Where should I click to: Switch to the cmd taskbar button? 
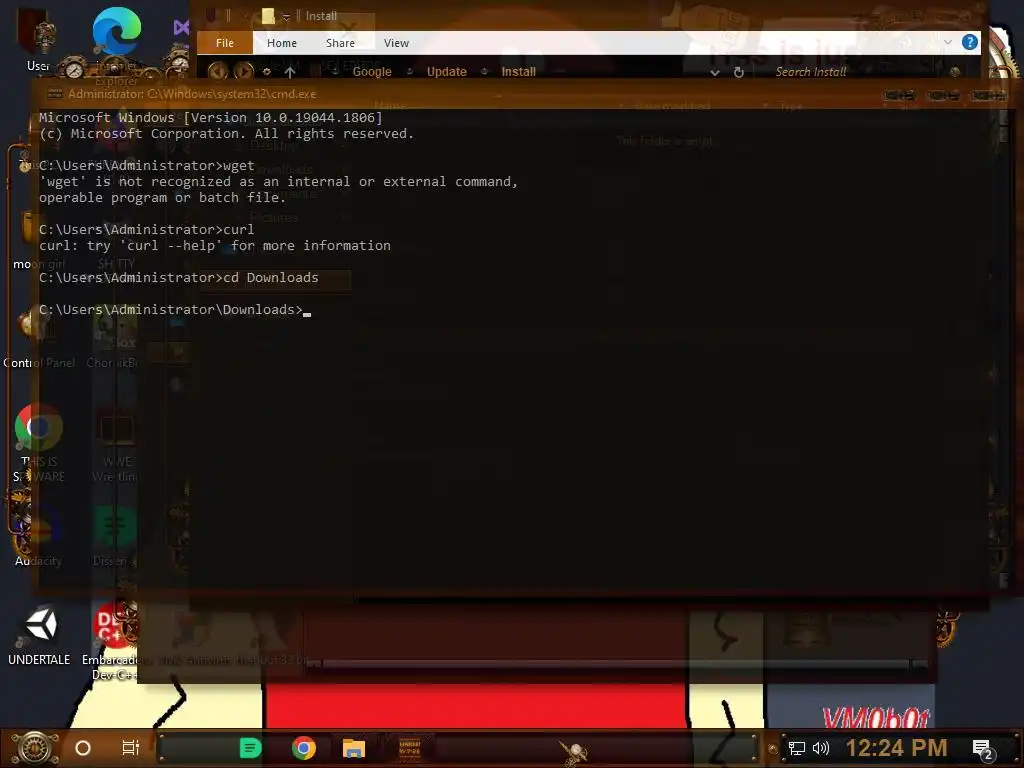click(409, 748)
